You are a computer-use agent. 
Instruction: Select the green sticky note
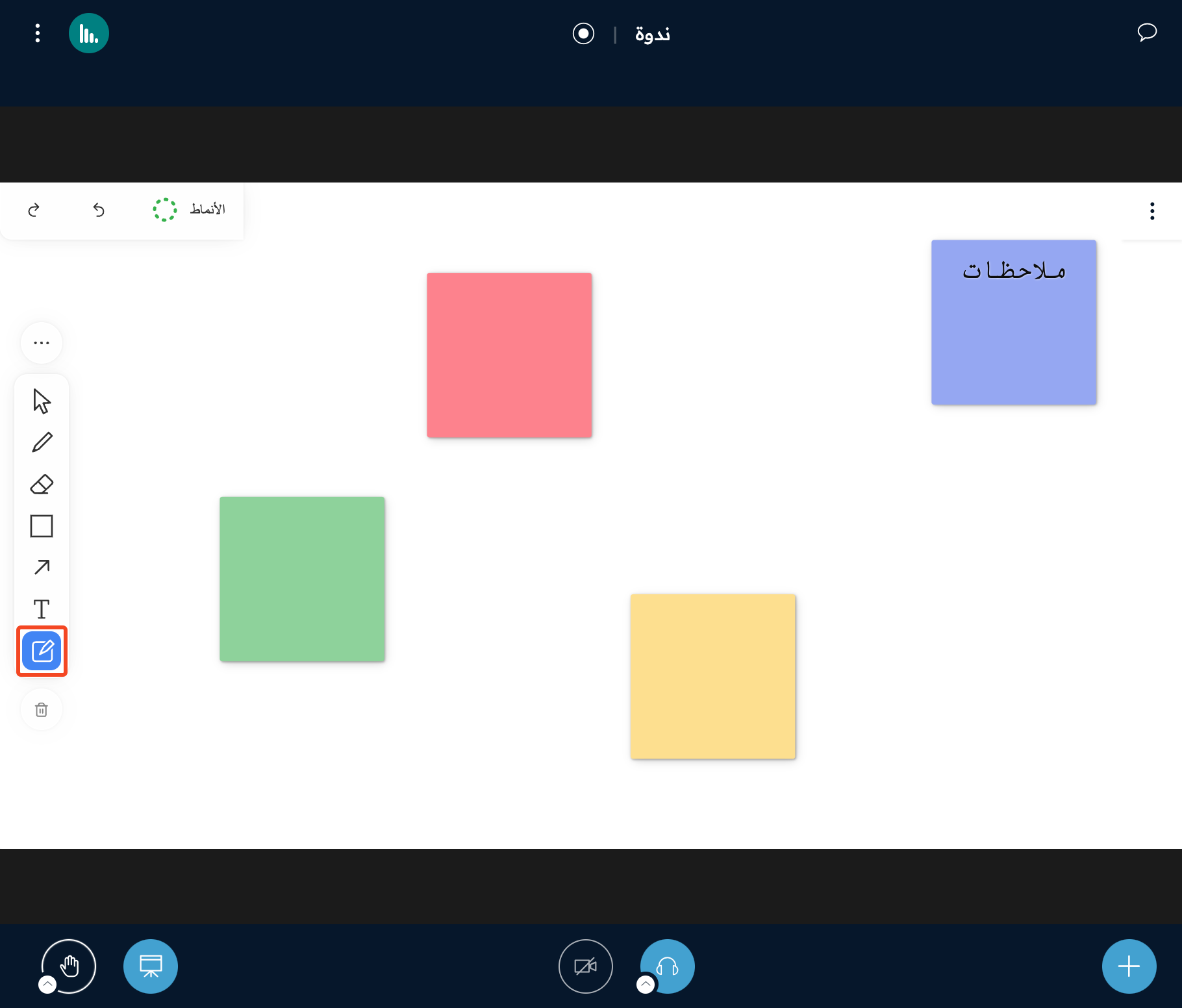(x=302, y=579)
